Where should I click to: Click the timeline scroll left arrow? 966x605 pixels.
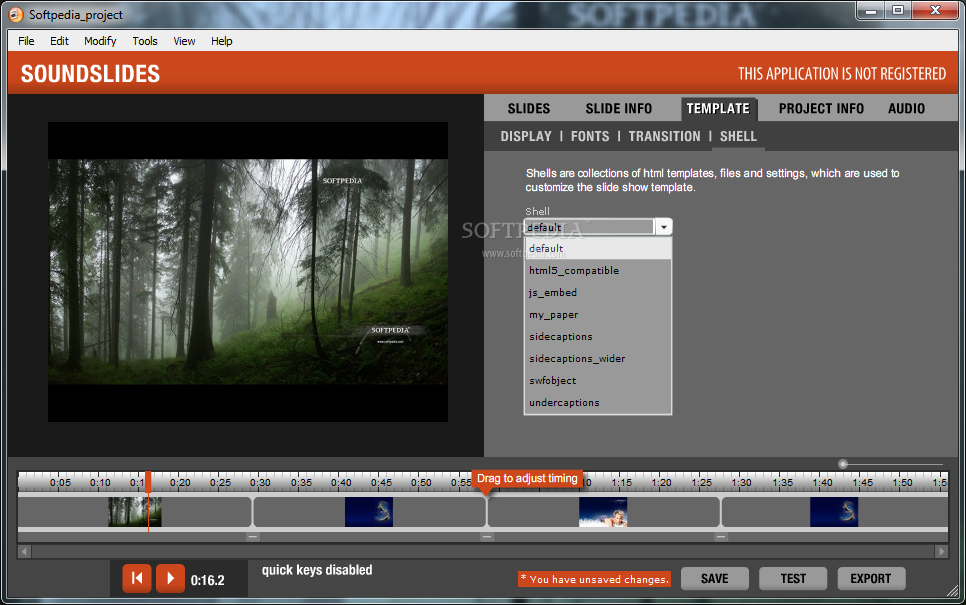(25, 551)
